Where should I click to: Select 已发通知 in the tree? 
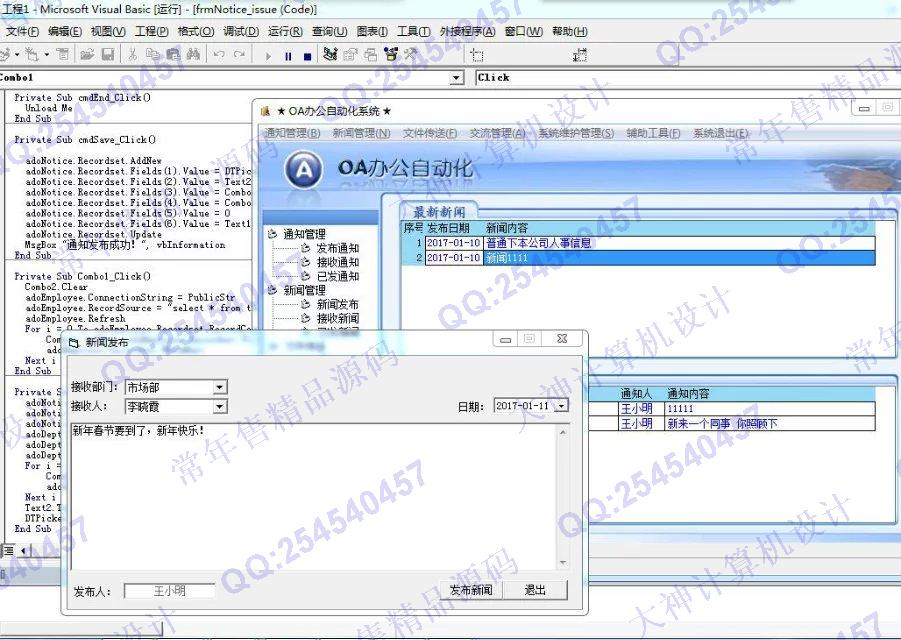(337, 276)
